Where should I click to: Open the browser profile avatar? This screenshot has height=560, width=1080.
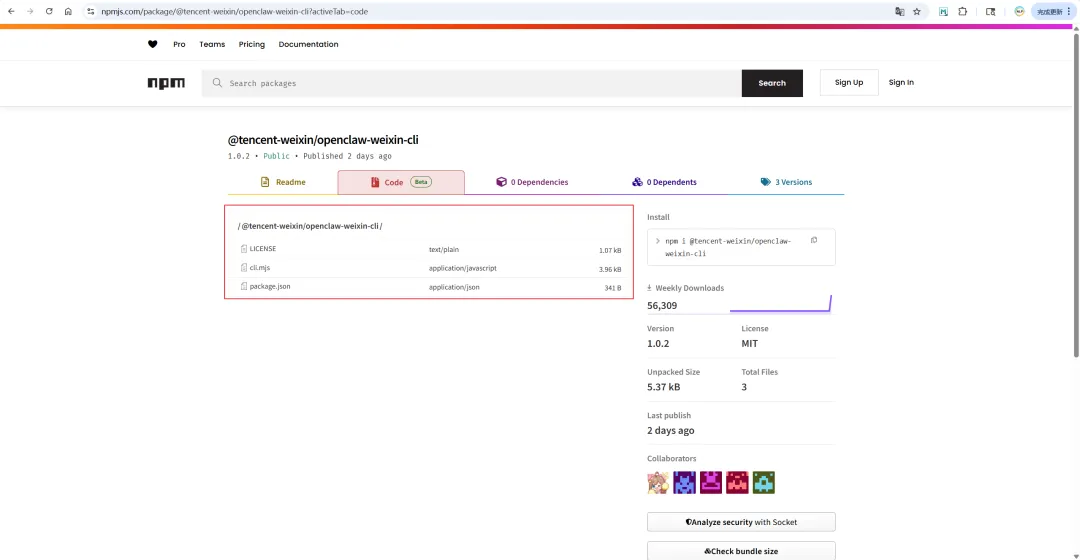pyautogui.click(x=1019, y=11)
